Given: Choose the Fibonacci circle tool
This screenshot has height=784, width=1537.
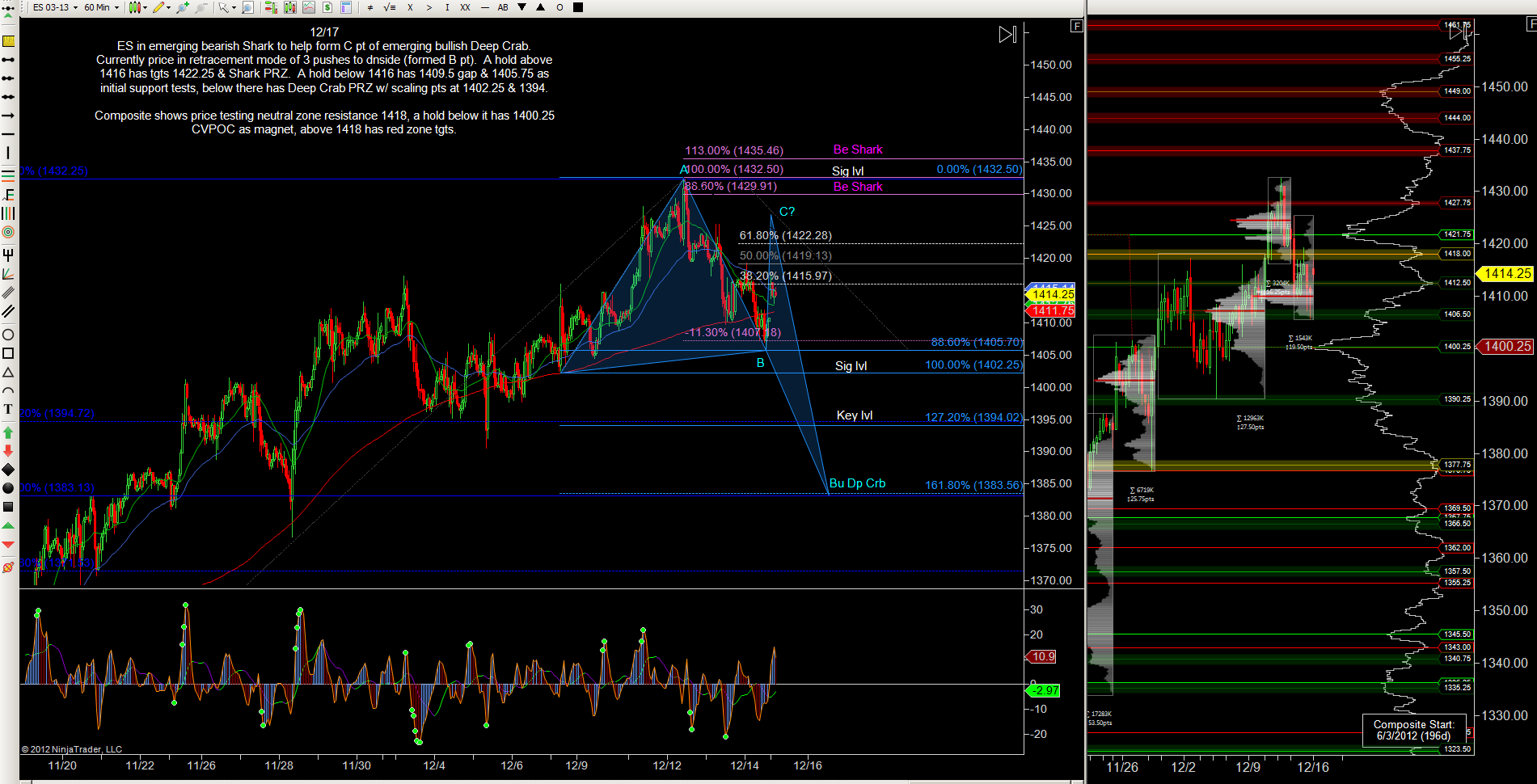Looking at the screenshot, I should (x=8, y=233).
